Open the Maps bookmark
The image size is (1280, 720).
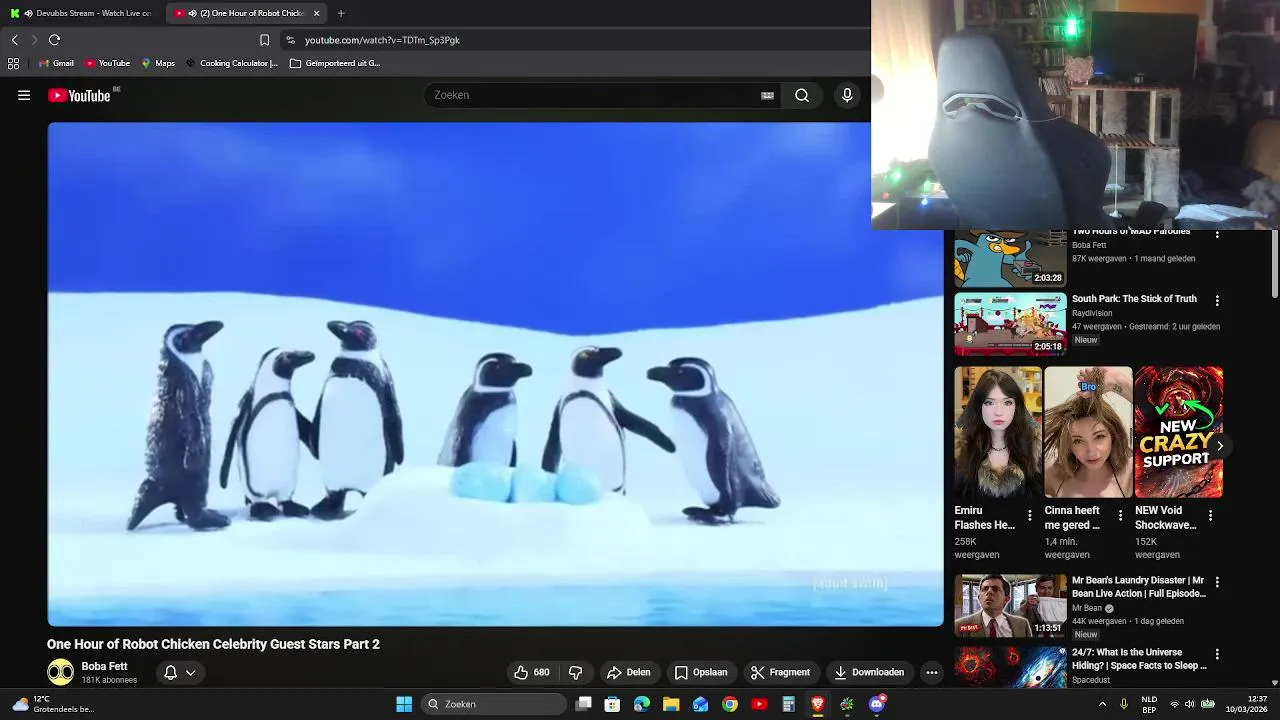(158, 63)
